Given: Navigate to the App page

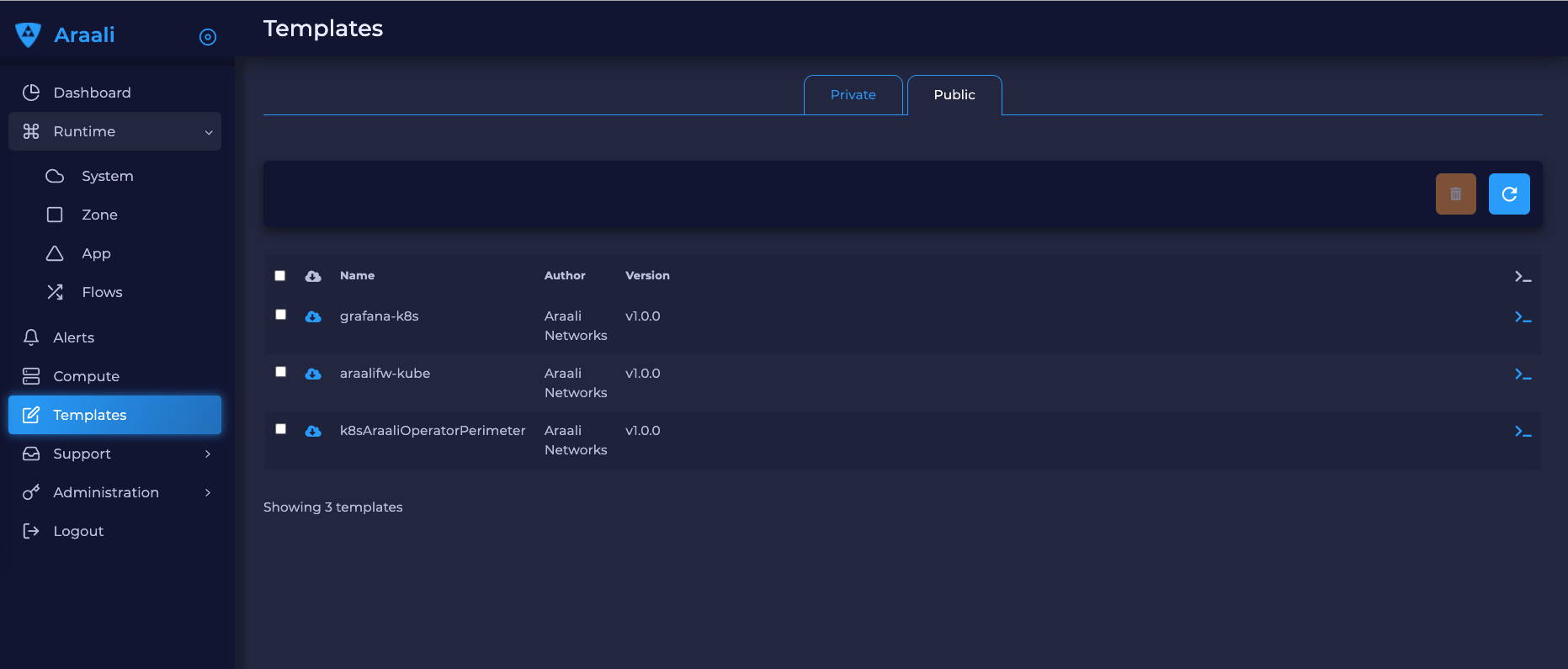Looking at the screenshot, I should pyautogui.click(x=96, y=253).
